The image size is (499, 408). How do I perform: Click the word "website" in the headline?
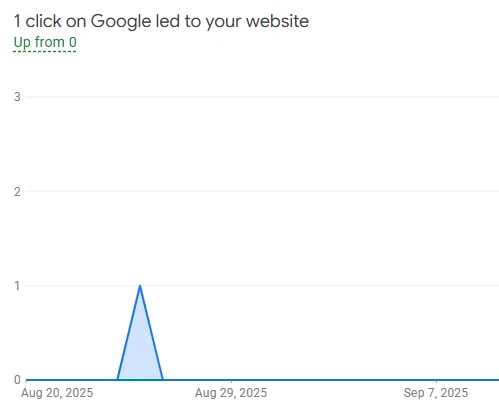pyautogui.click(x=277, y=21)
